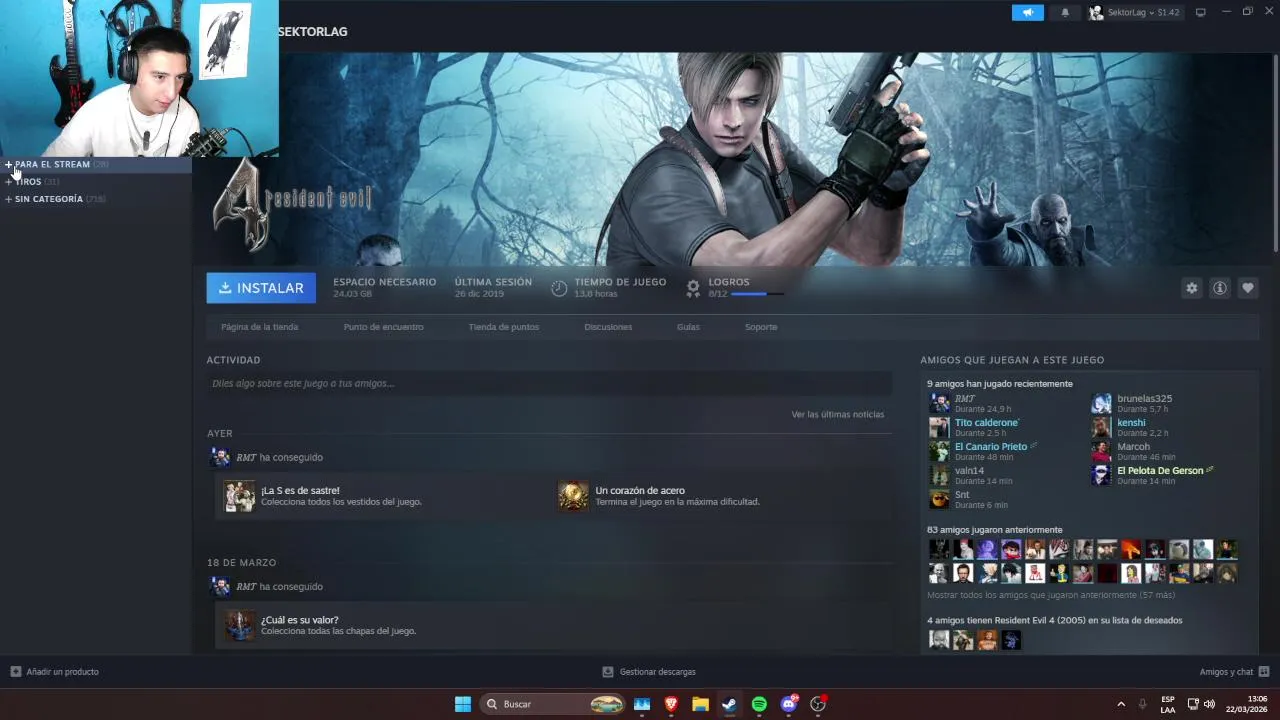Click the taskbar Buscar search box
The width and height of the screenshot is (1280, 720).
coord(553,704)
